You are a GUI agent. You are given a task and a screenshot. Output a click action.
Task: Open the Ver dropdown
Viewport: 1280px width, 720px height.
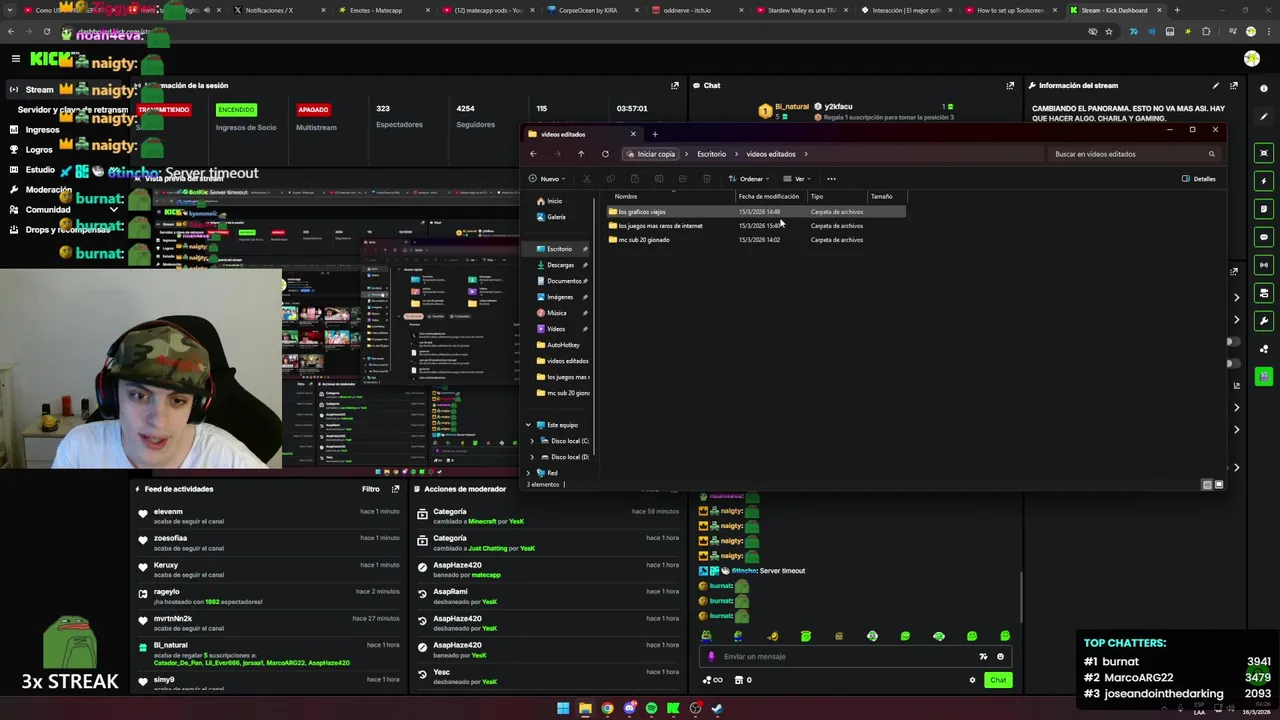[x=798, y=179]
